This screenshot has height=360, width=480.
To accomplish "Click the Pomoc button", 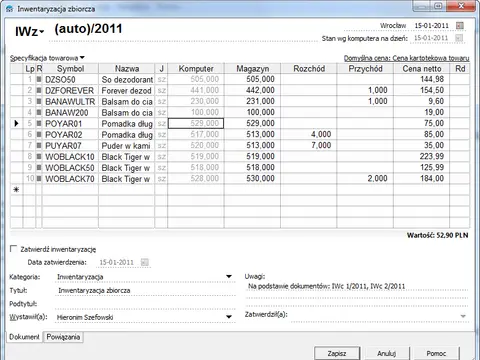I will 436,353.
